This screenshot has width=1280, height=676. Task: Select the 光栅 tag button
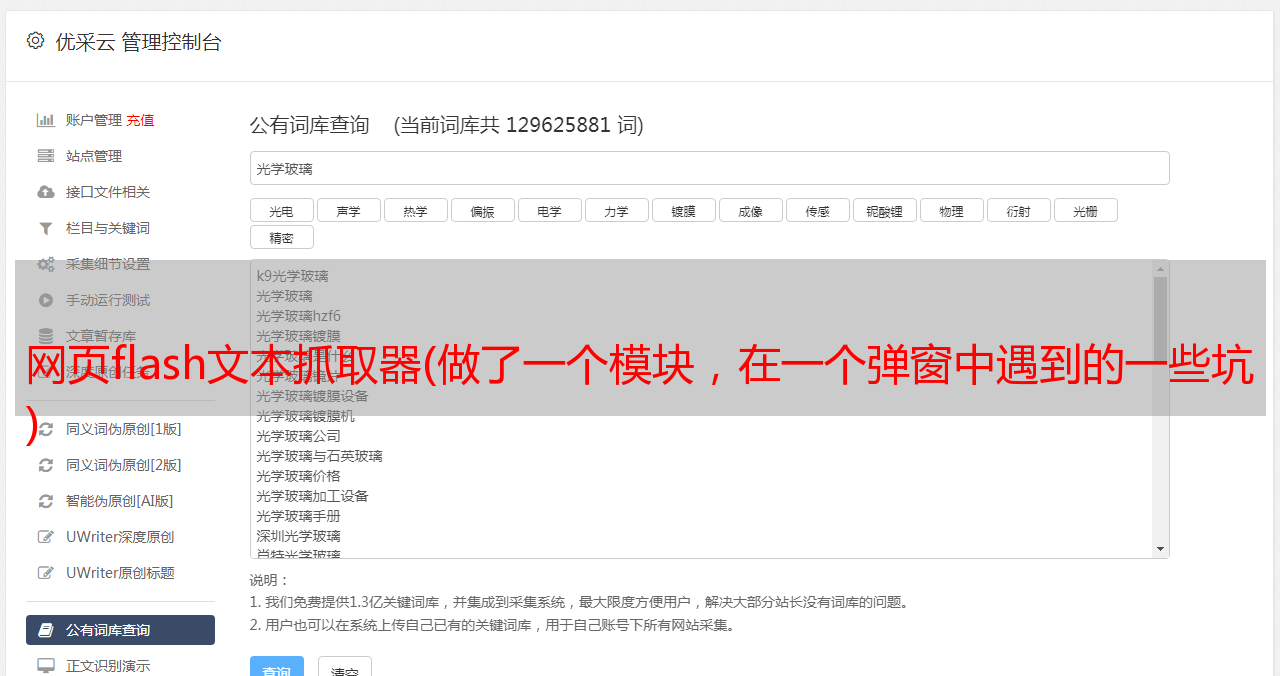pyautogui.click(x=1086, y=210)
